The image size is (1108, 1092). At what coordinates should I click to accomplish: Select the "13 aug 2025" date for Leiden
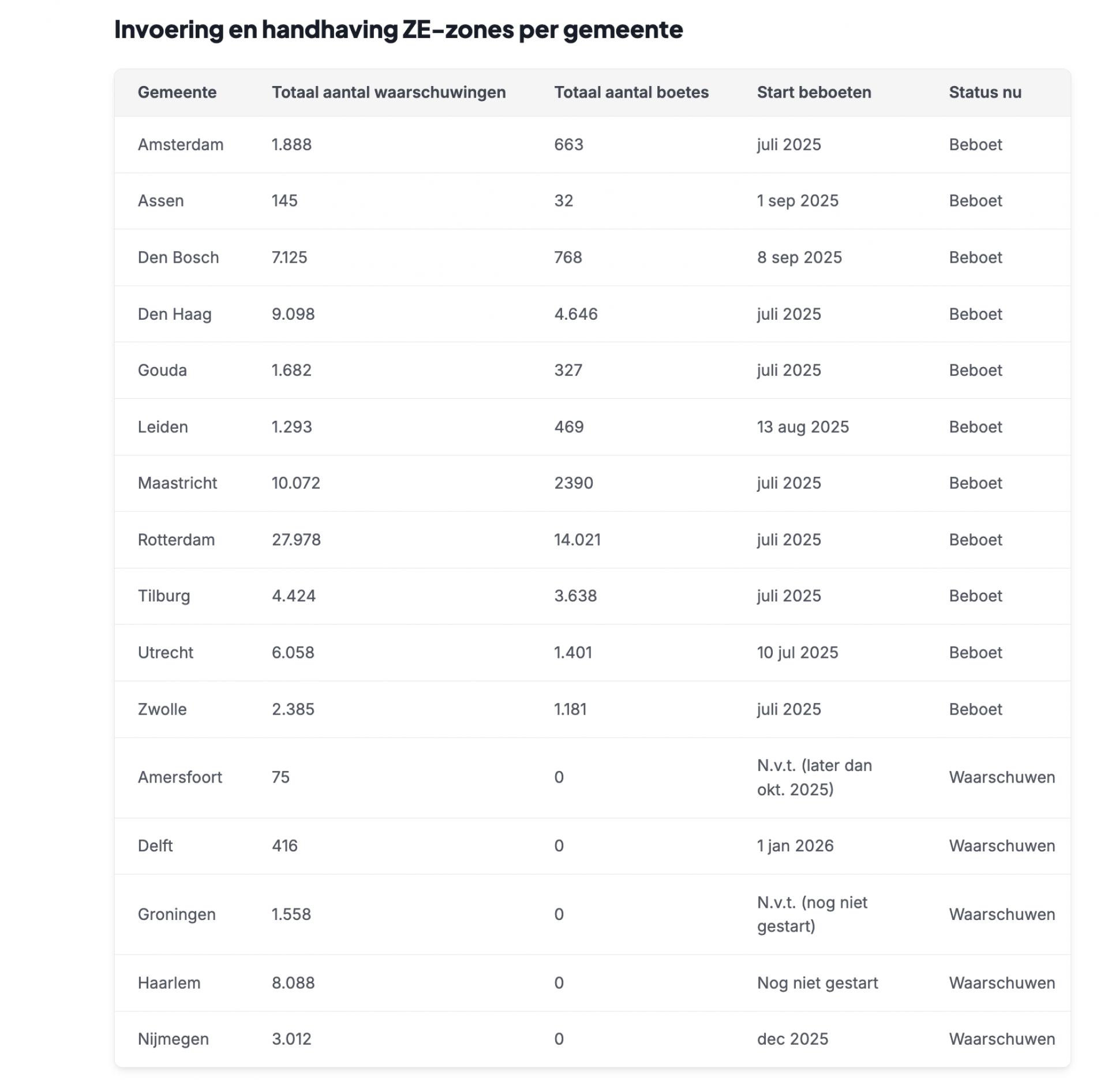803,427
